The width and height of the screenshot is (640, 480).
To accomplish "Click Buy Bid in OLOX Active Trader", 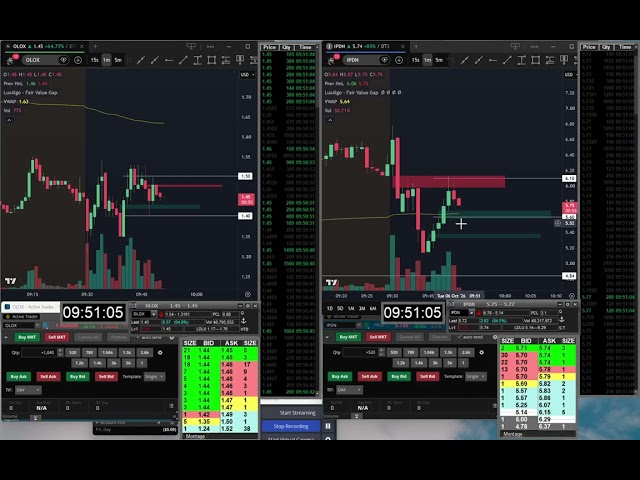I will [78, 376].
